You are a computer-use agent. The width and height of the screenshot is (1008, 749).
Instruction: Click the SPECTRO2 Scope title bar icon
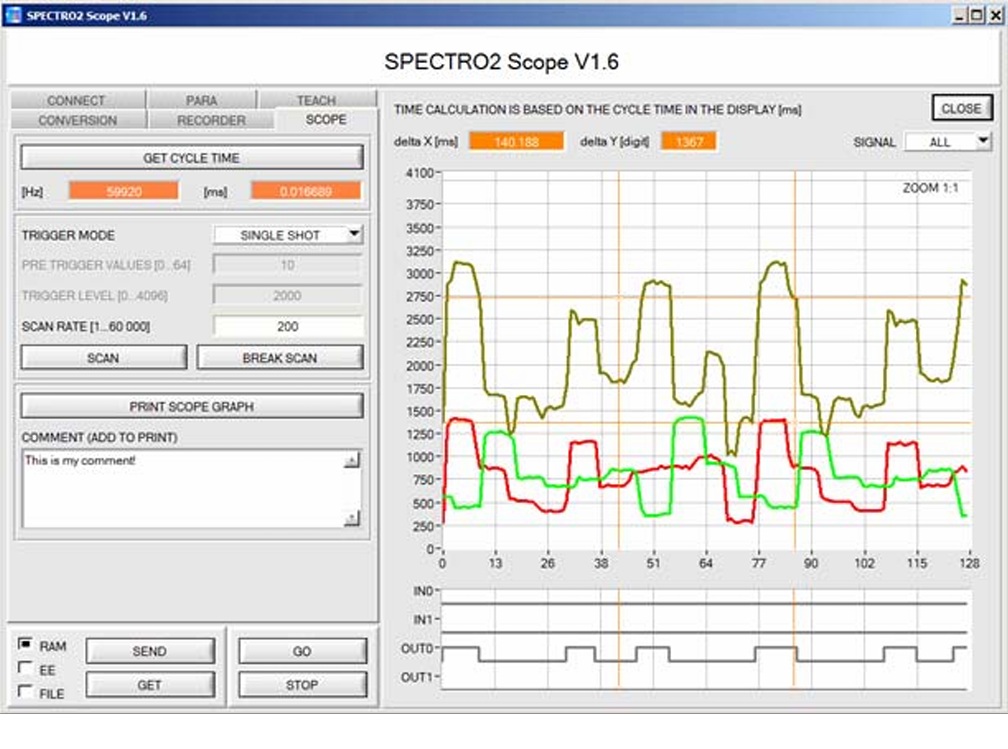pos(13,15)
